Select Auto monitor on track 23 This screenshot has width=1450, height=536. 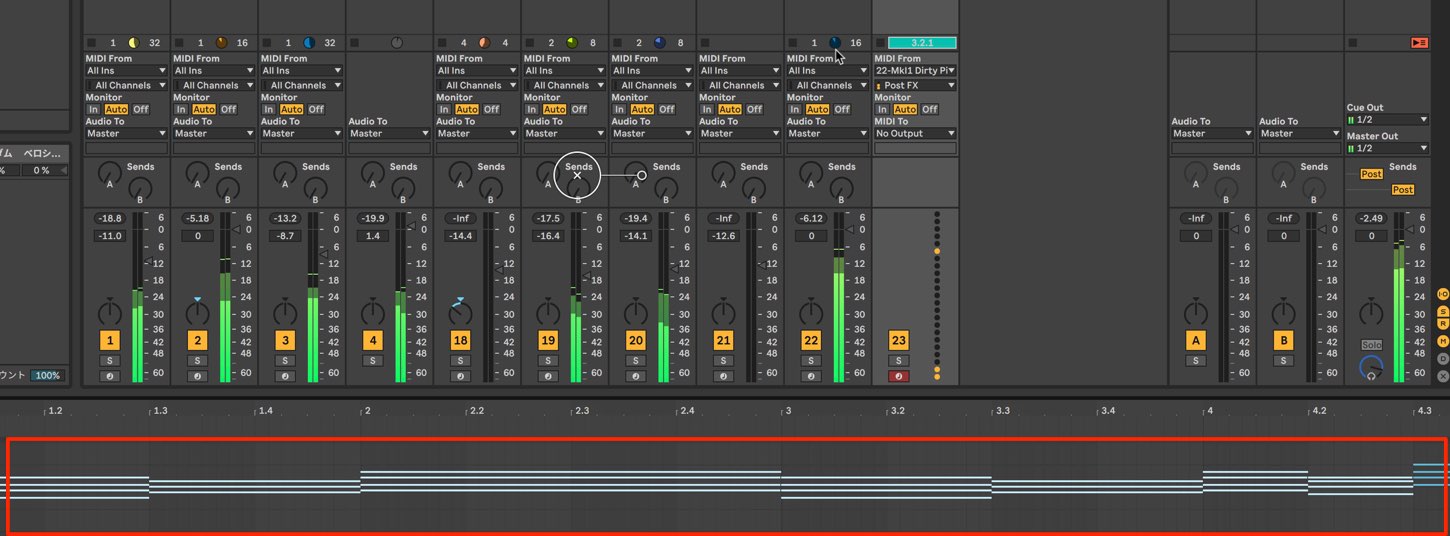click(x=905, y=109)
